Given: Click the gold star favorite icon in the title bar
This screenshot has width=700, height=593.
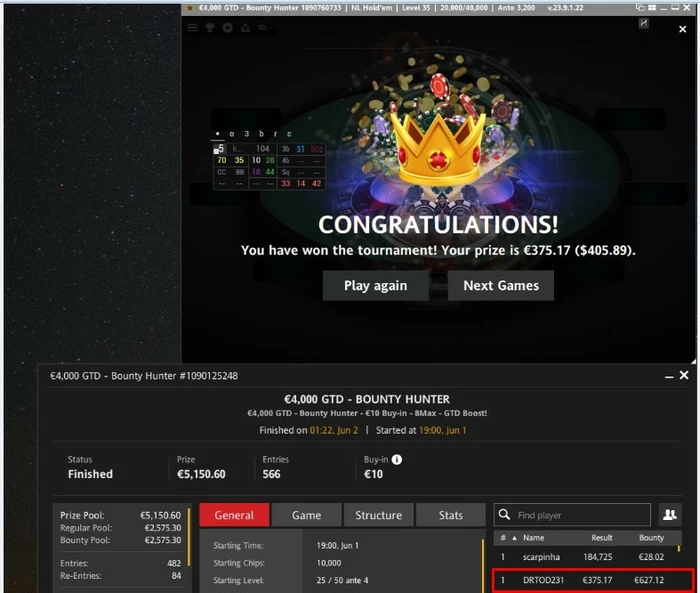Looking at the screenshot, I should (190, 8).
